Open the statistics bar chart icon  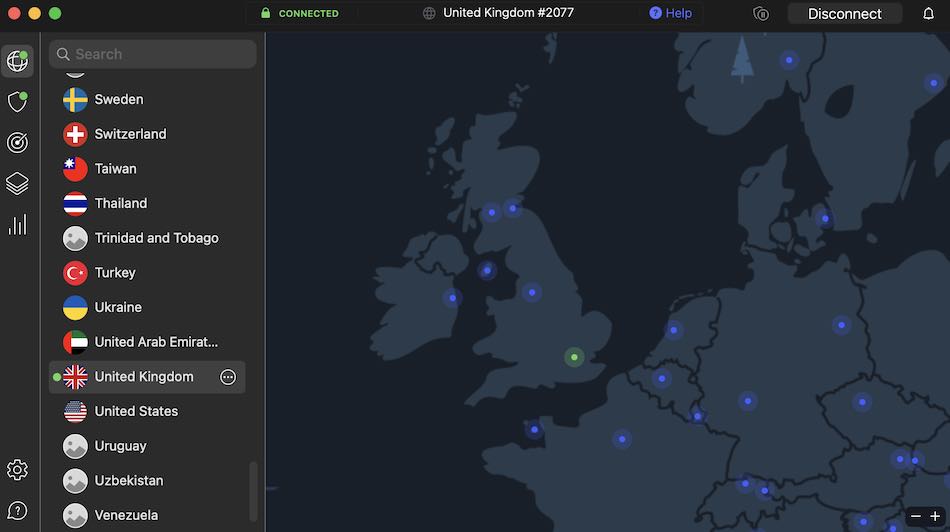click(17, 224)
